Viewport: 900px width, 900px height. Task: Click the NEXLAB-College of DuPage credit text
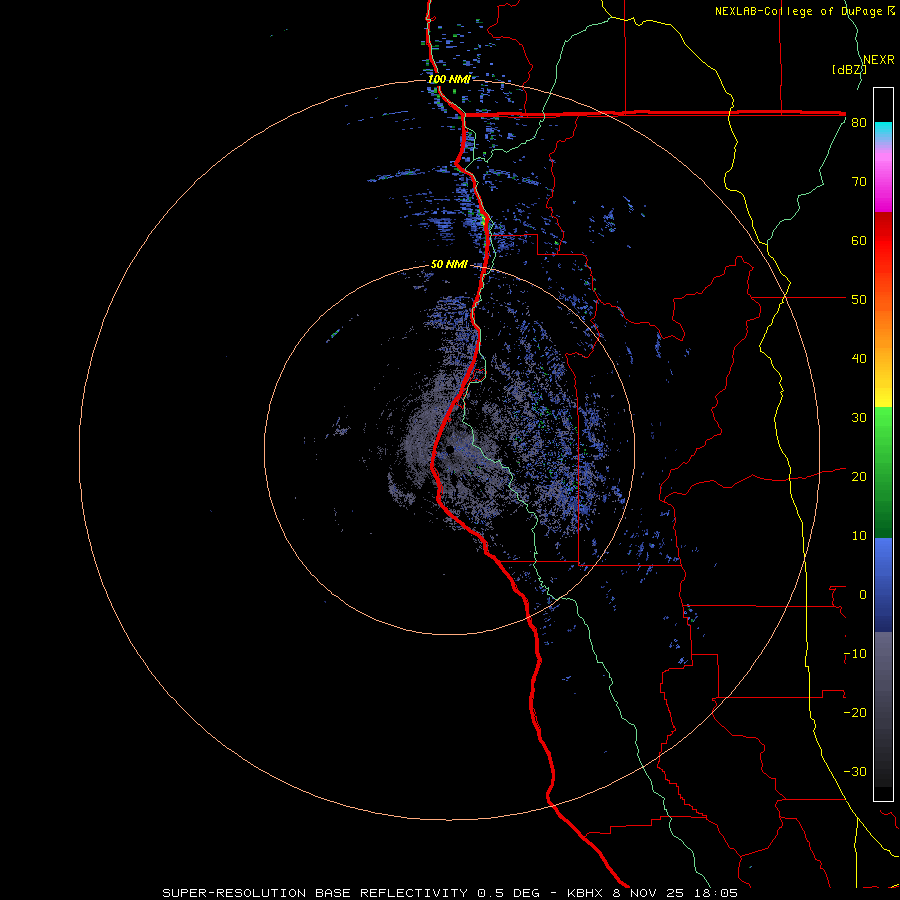(804, 11)
